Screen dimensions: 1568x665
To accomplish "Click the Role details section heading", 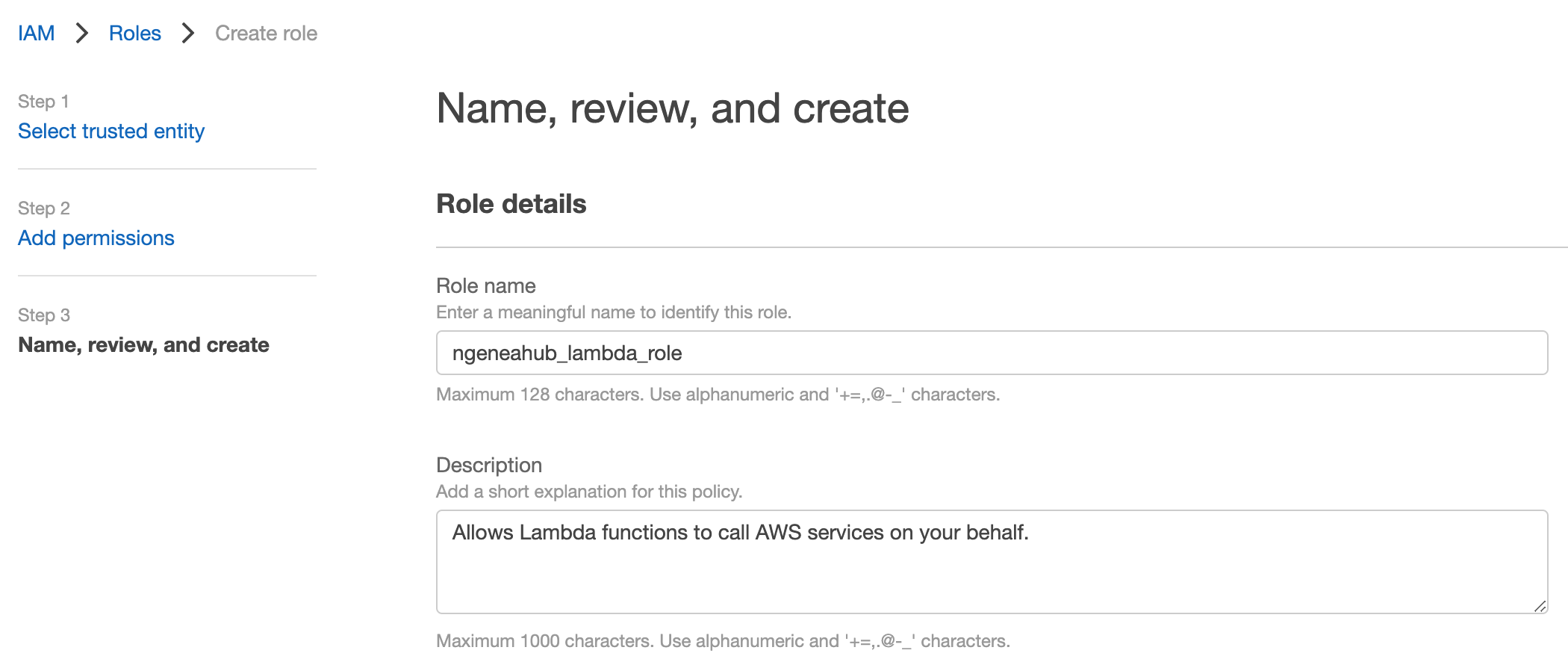I will click(511, 204).
